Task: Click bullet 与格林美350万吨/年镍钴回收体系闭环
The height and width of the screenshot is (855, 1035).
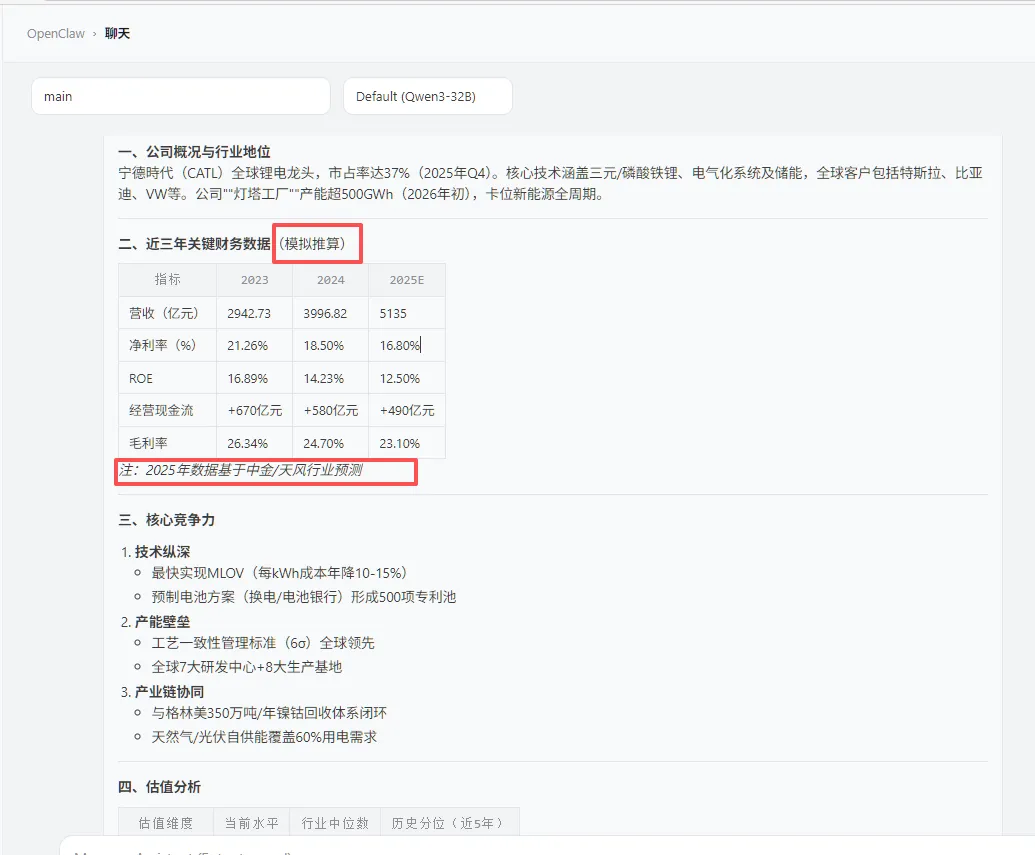Action: [269, 713]
